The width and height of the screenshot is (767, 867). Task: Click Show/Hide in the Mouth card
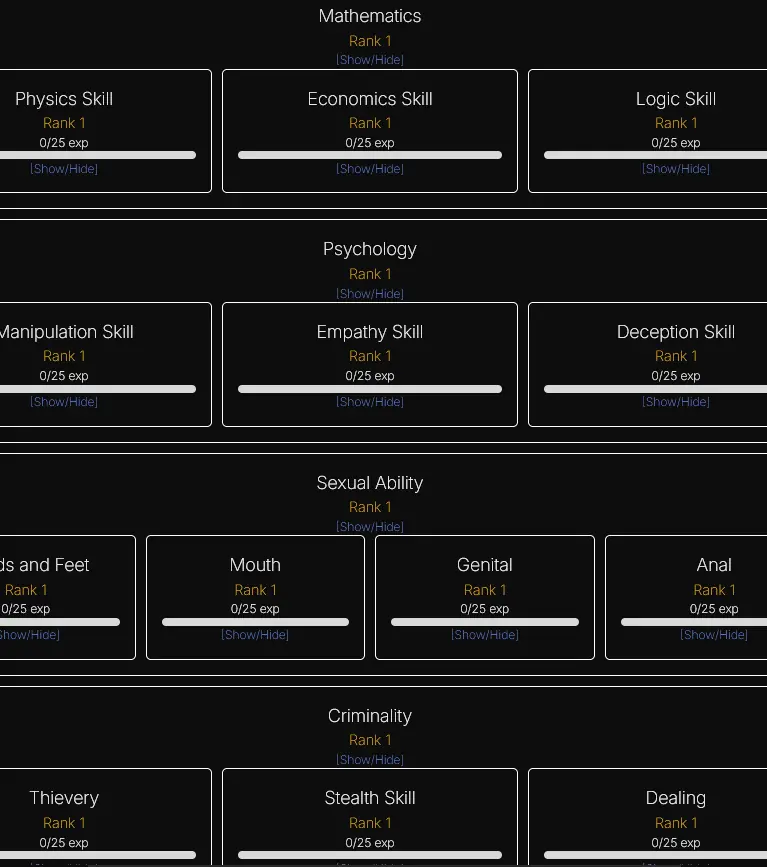coord(255,635)
